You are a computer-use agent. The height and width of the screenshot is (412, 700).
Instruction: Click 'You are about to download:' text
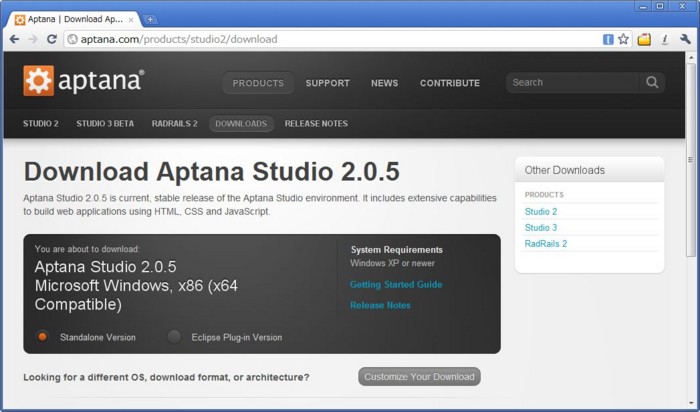tap(87, 249)
